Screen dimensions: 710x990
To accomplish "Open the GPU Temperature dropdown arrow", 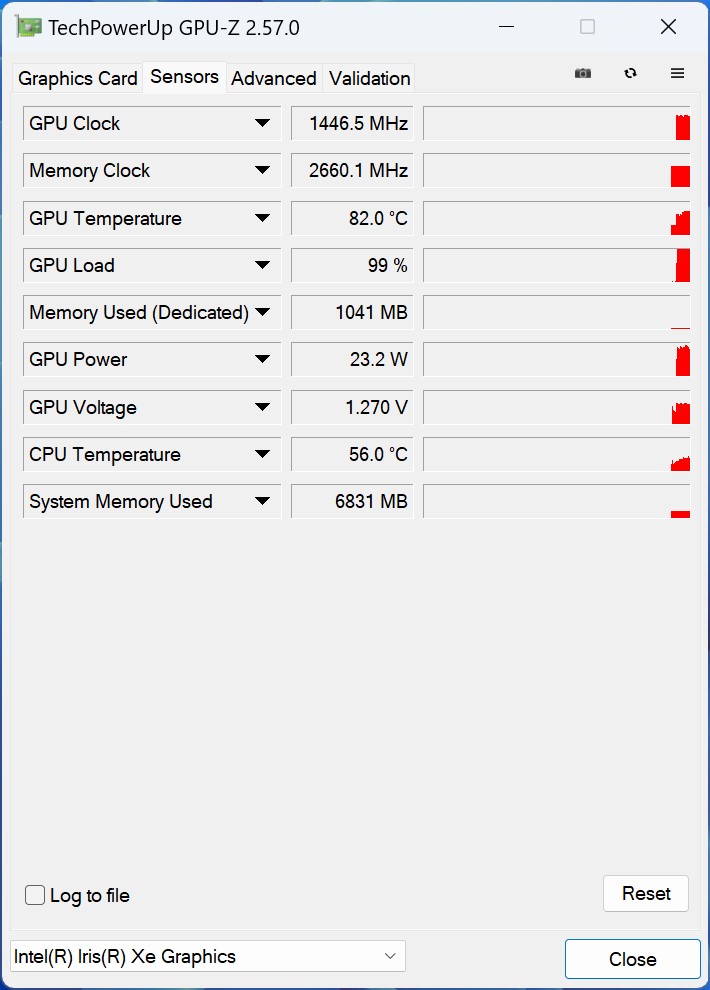I will [x=262, y=218].
